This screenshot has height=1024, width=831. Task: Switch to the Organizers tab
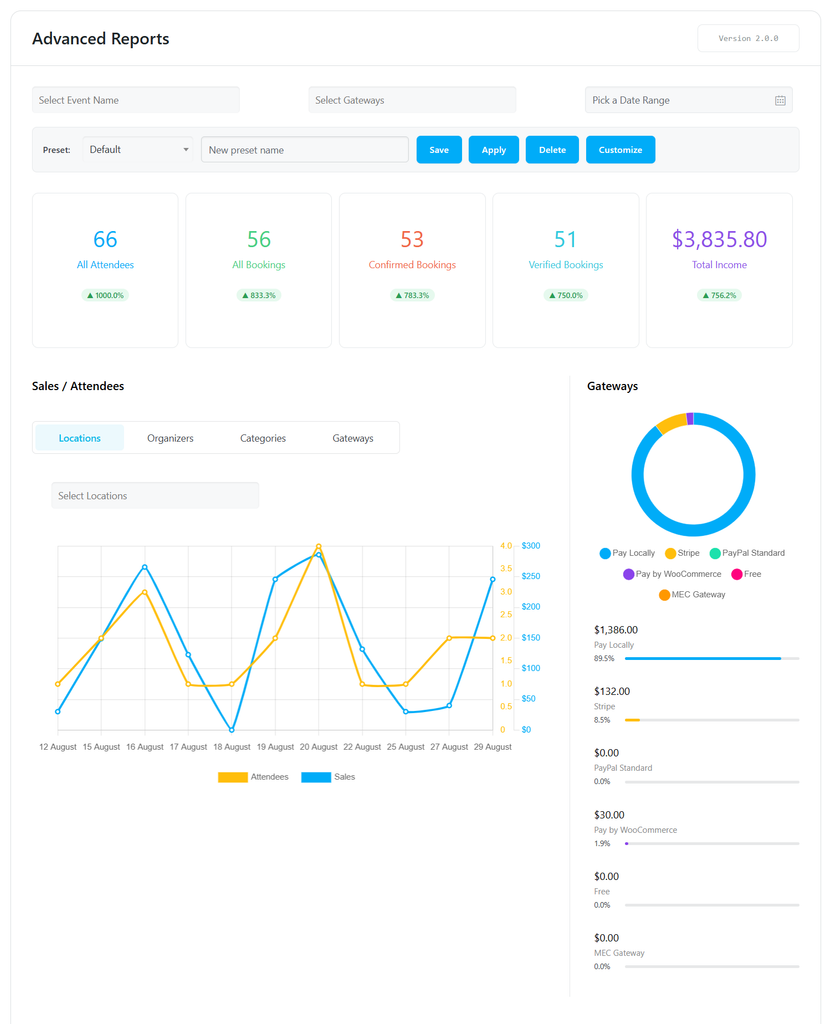[x=171, y=438]
